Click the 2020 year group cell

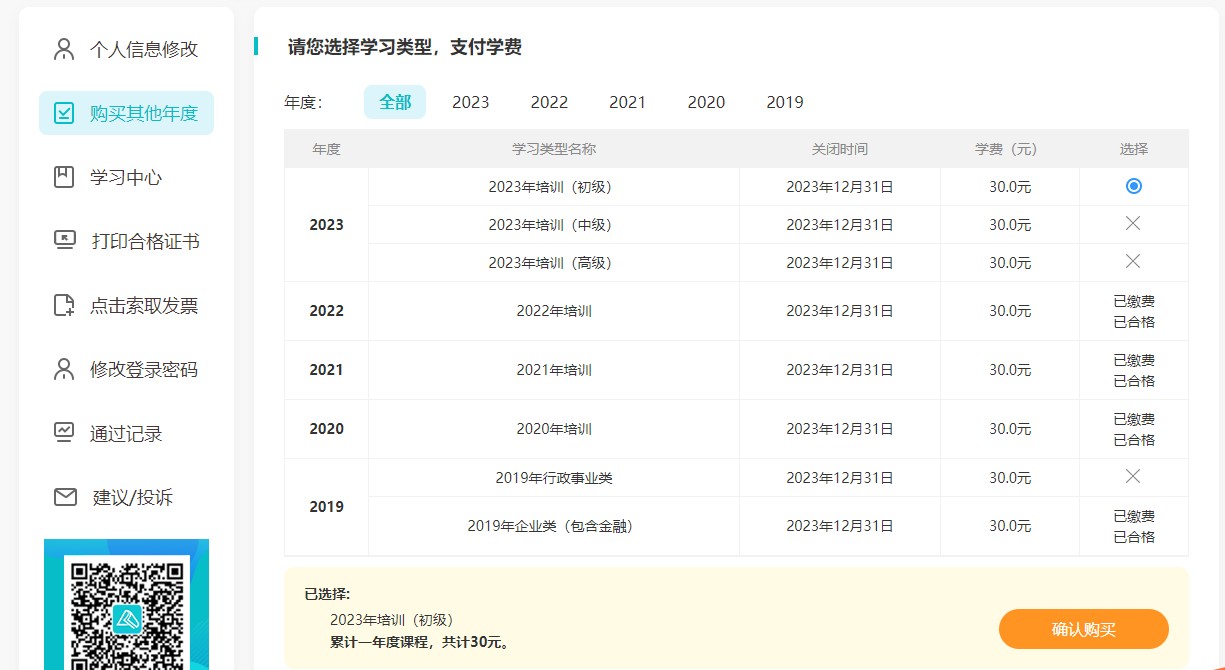(327, 429)
